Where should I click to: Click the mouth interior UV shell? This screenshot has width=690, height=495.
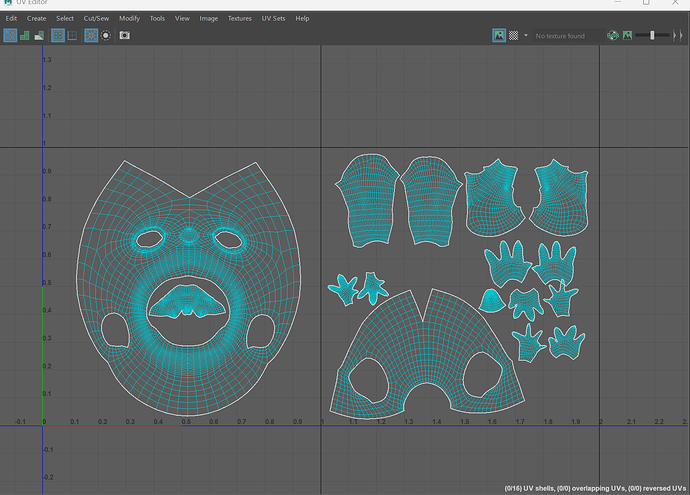188,301
